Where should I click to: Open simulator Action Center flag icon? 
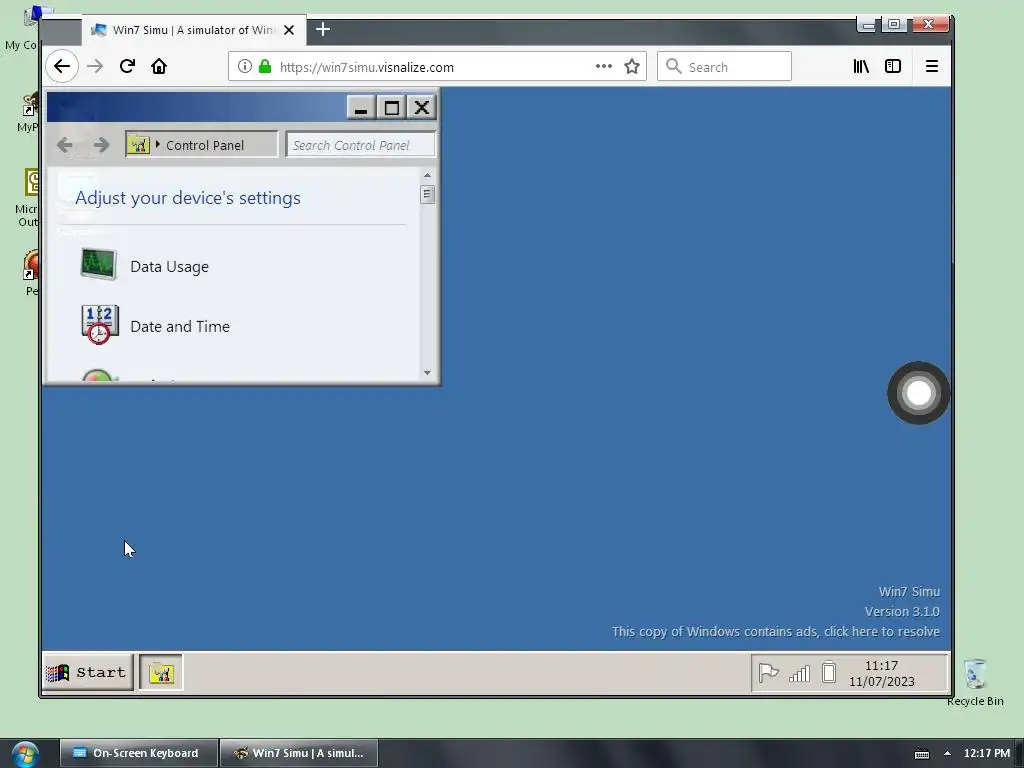click(x=768, y=673)
